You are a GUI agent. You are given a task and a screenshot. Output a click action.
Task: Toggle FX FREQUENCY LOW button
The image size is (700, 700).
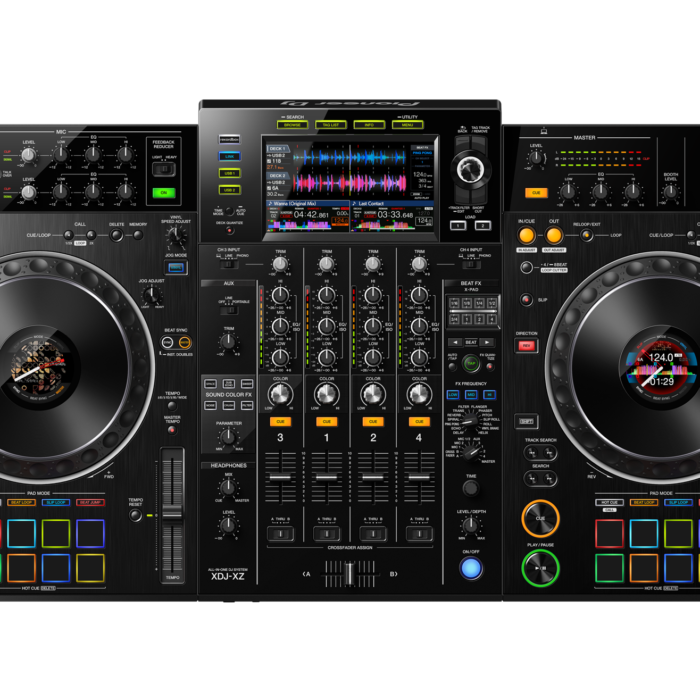[453, 395]
